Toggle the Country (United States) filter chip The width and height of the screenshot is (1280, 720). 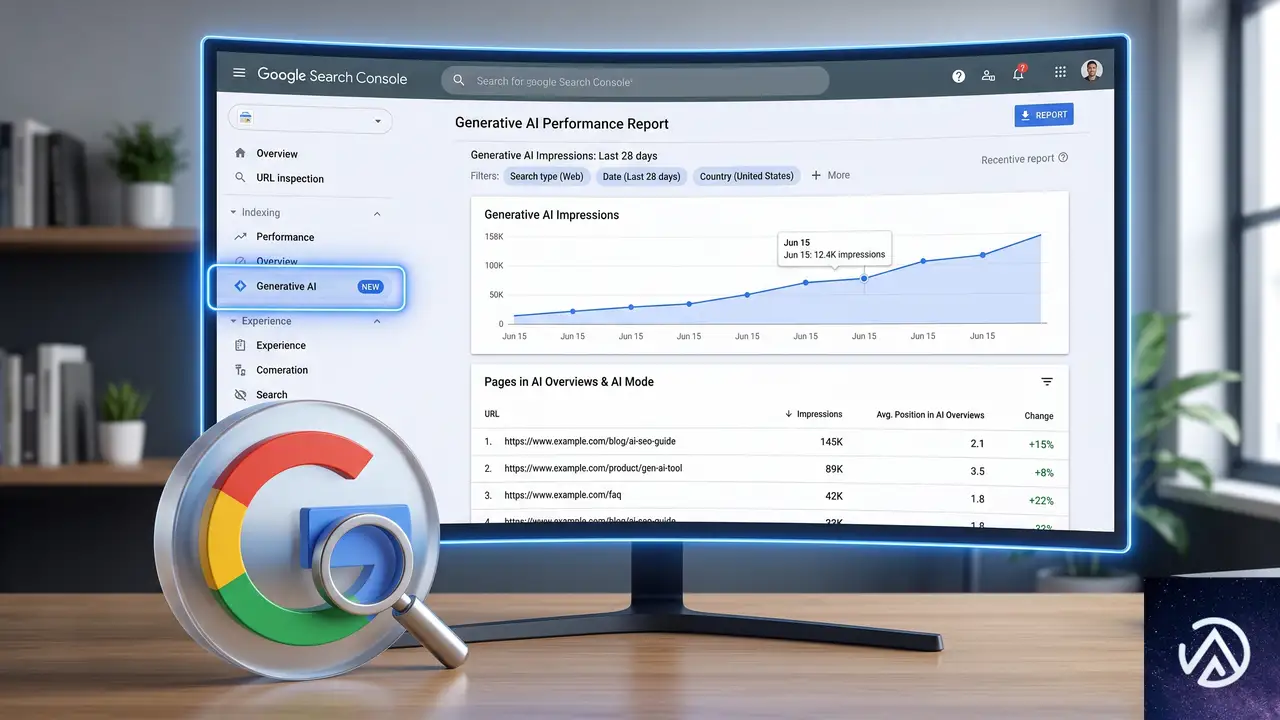click(747, 176)
